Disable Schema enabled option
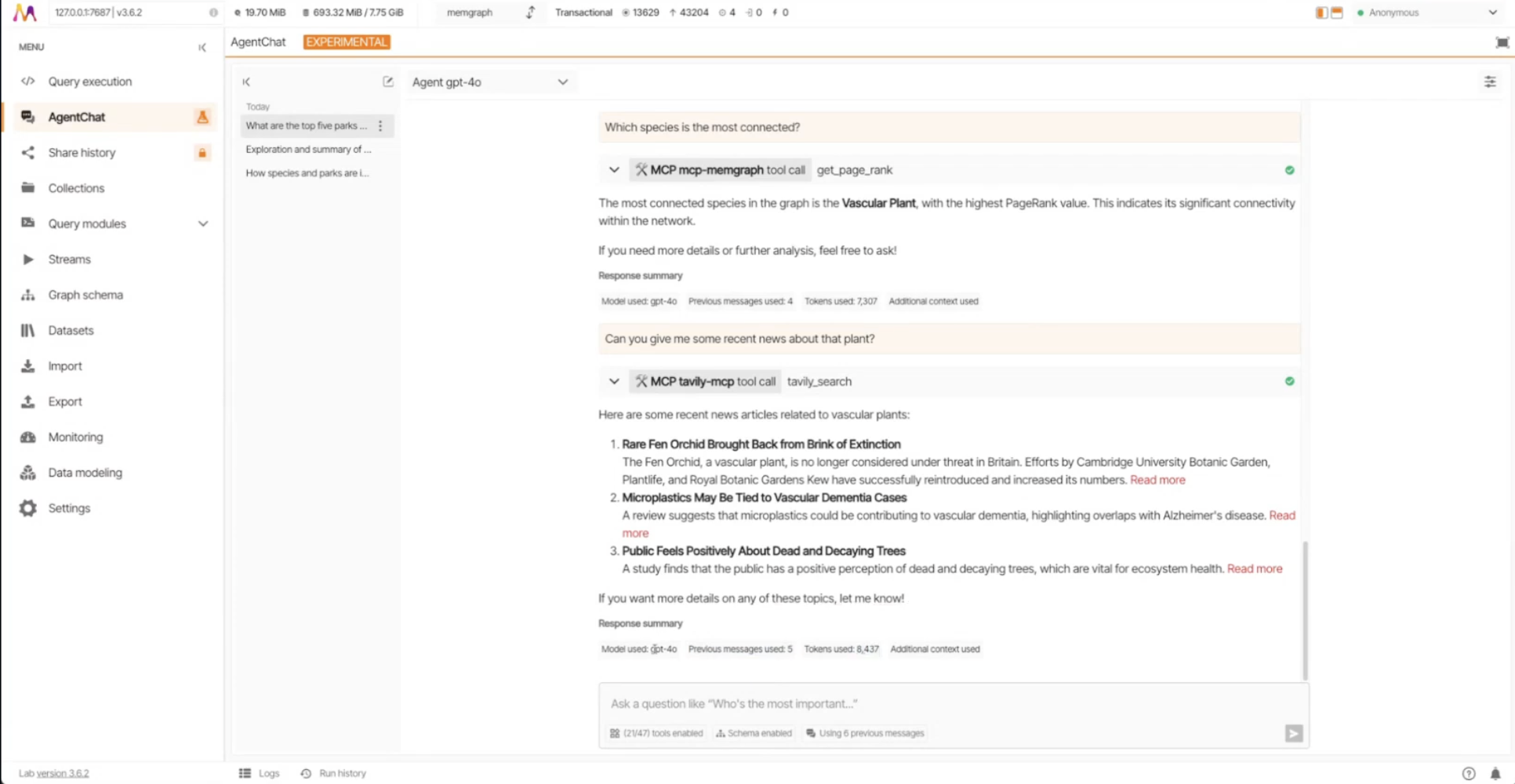The height and width of the screenshot is (784, 1515). pos(754,733)
